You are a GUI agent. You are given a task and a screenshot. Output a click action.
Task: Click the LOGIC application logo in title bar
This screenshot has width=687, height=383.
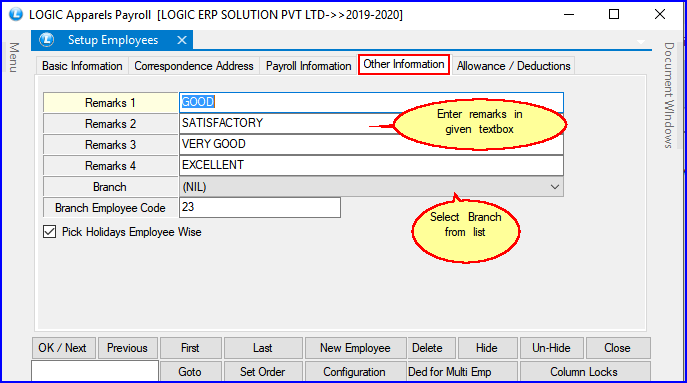coord(16,14)
